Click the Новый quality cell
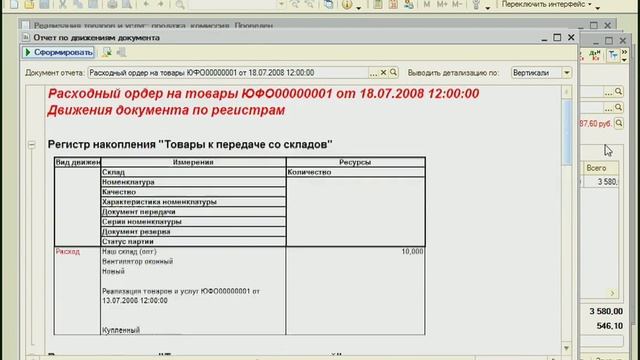Viewport: 640px width, 360px height. (x=113, y=271)
